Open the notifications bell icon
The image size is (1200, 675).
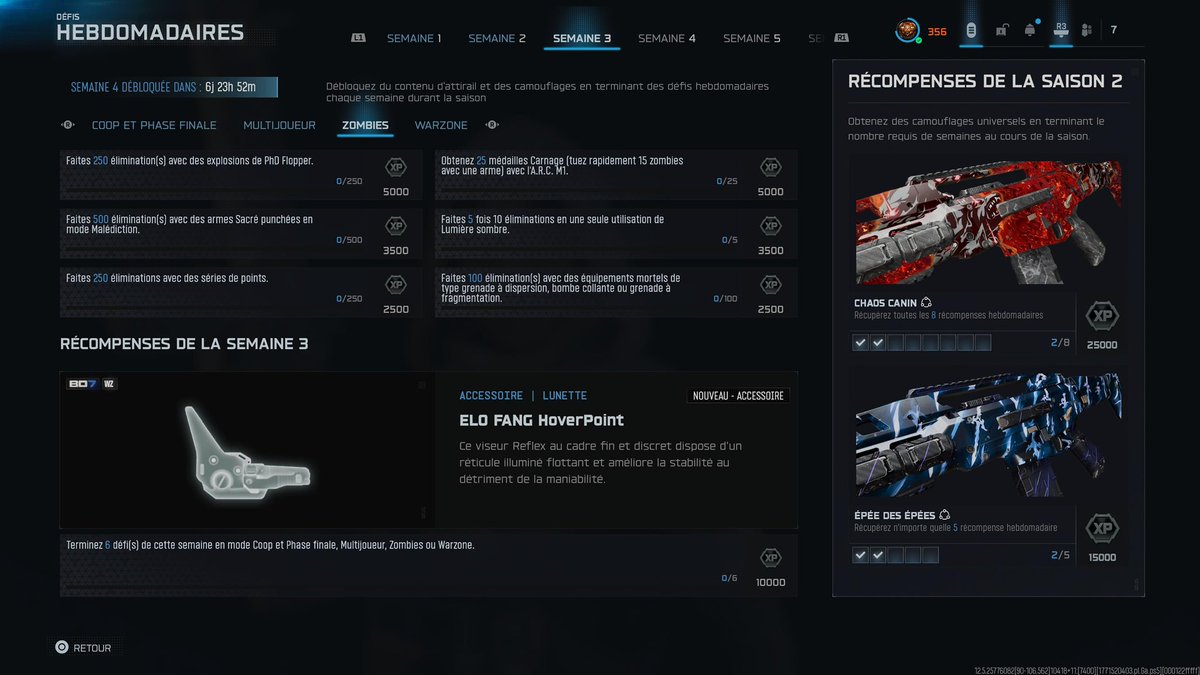[x=1030, y=31]
